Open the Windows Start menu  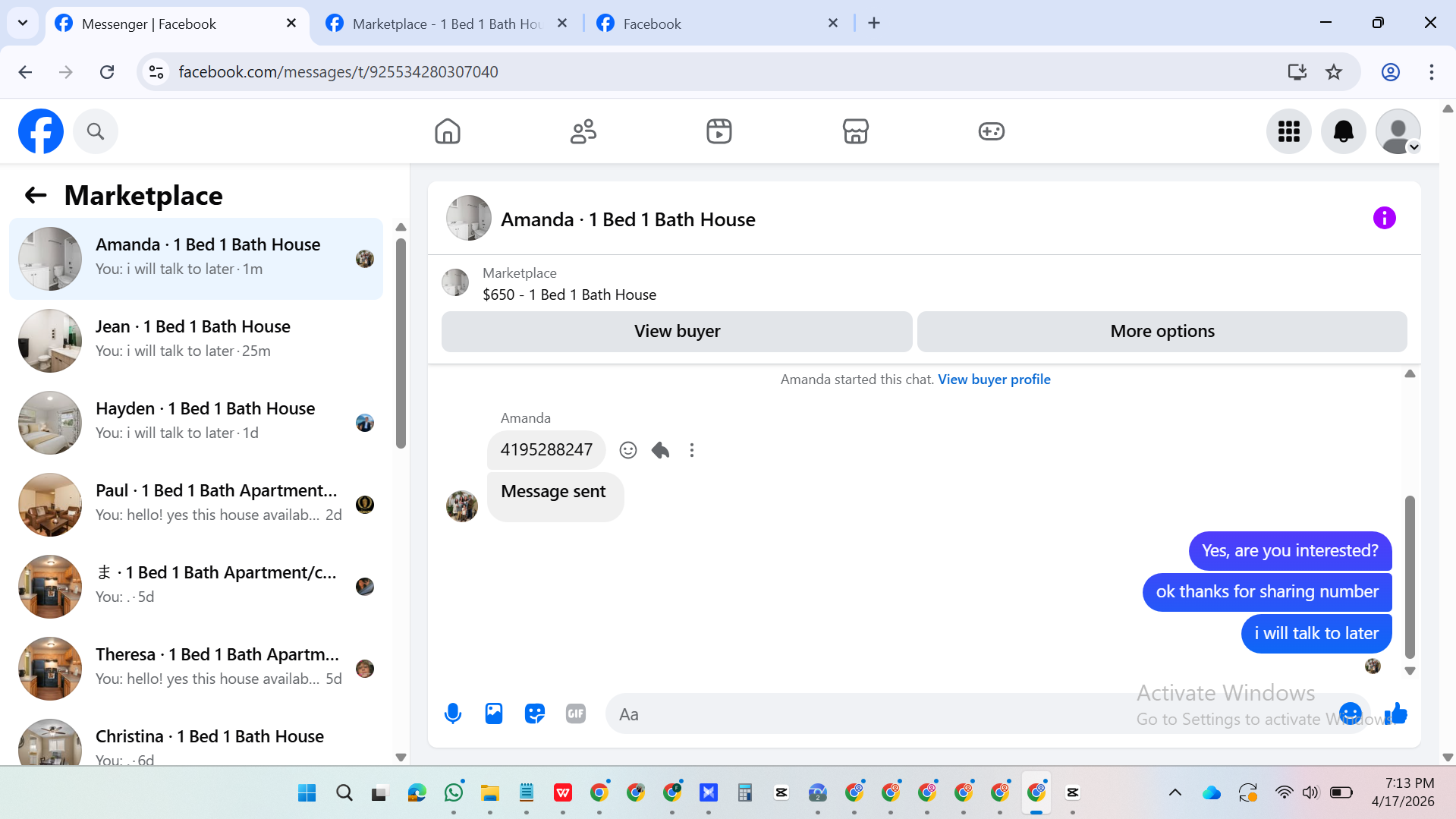[x=307, y=793]
